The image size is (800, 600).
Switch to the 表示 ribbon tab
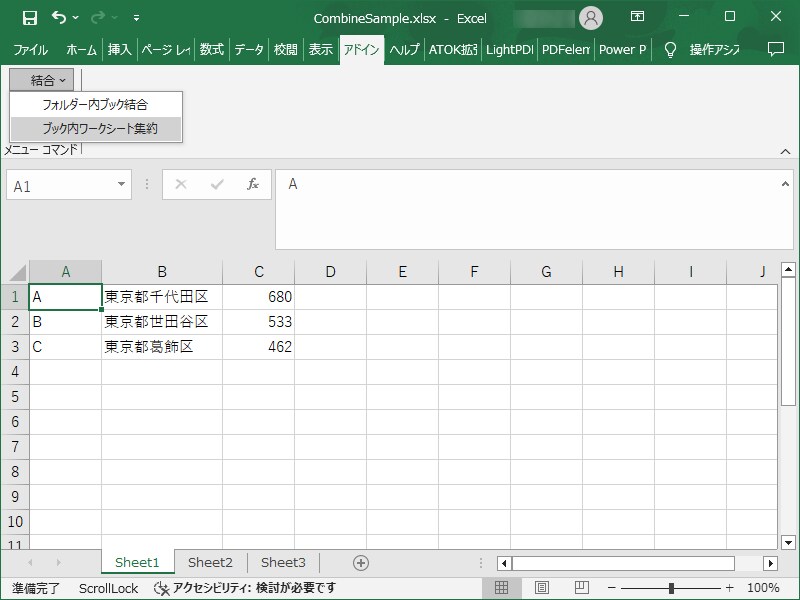click(320, 49)
